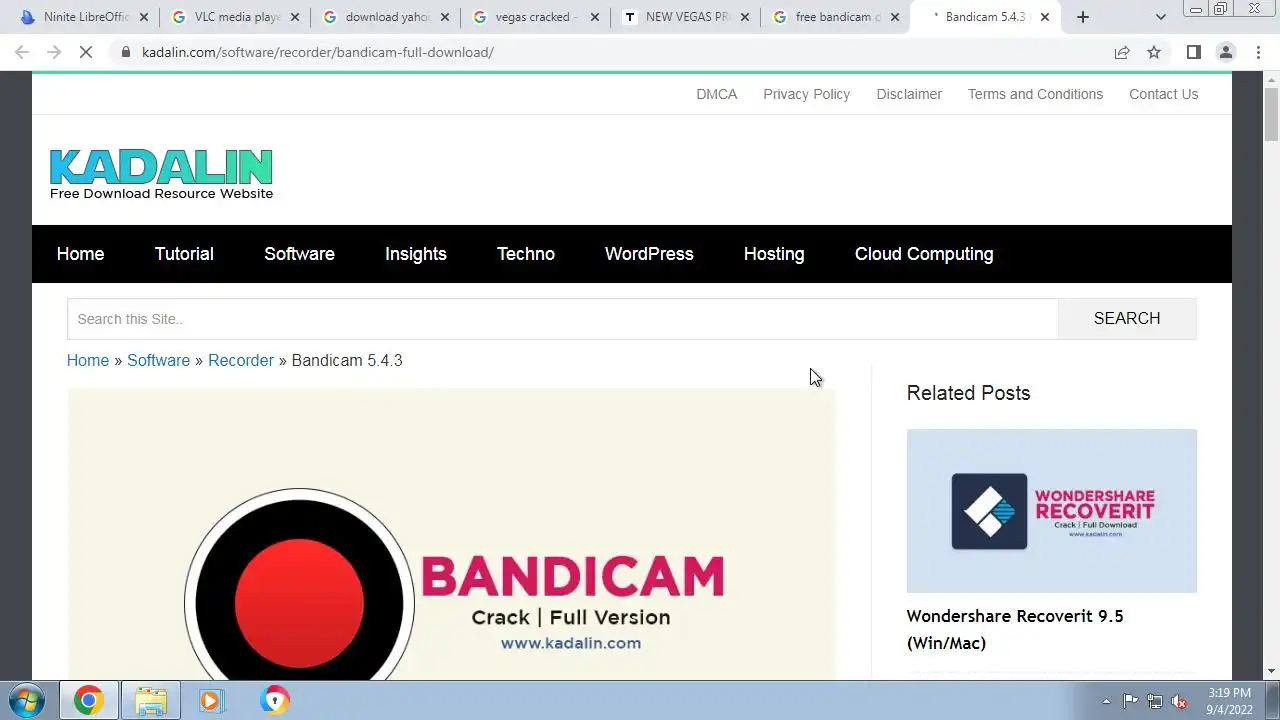The width and height of the screenshot is (1280, 720).
Task: Open the Disclaimer link
Action: pos(909,94)
